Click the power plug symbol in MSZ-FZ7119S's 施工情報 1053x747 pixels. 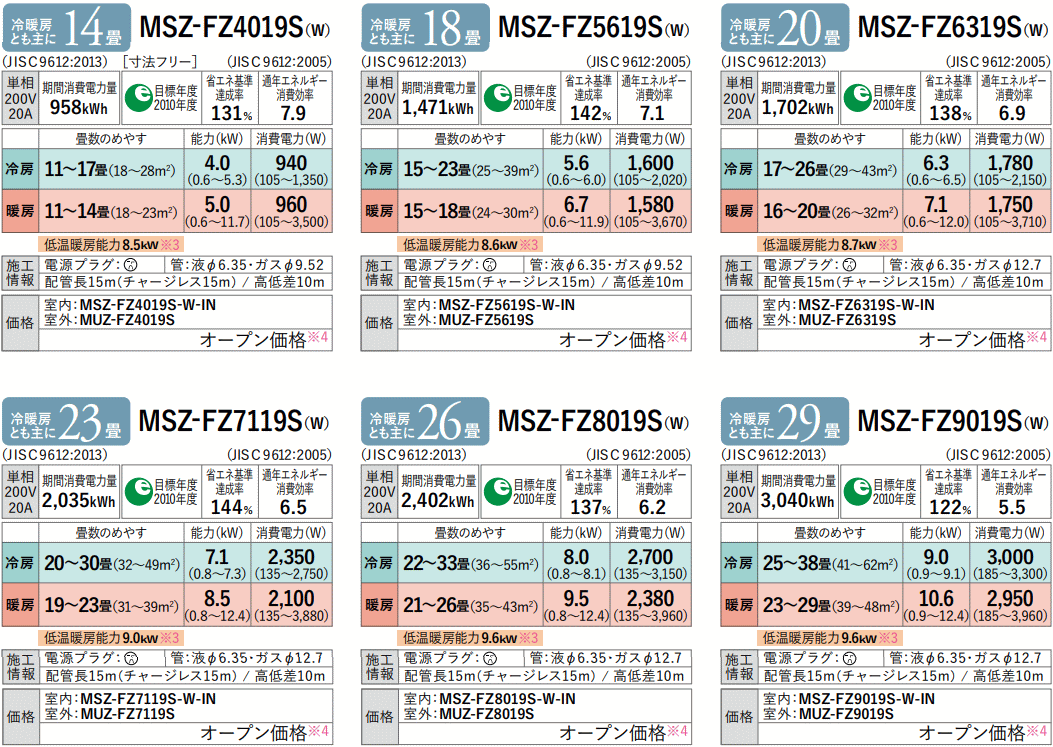pyautogui.click(x=133, y=658)
